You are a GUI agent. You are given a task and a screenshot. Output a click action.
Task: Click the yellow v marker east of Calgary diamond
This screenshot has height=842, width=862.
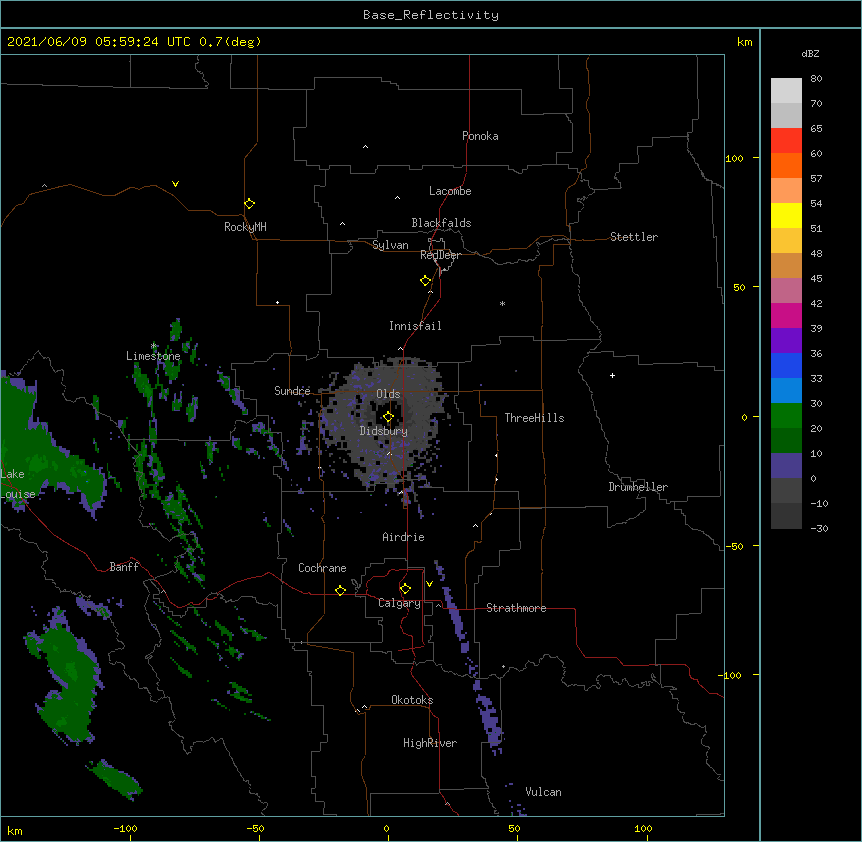429,584
